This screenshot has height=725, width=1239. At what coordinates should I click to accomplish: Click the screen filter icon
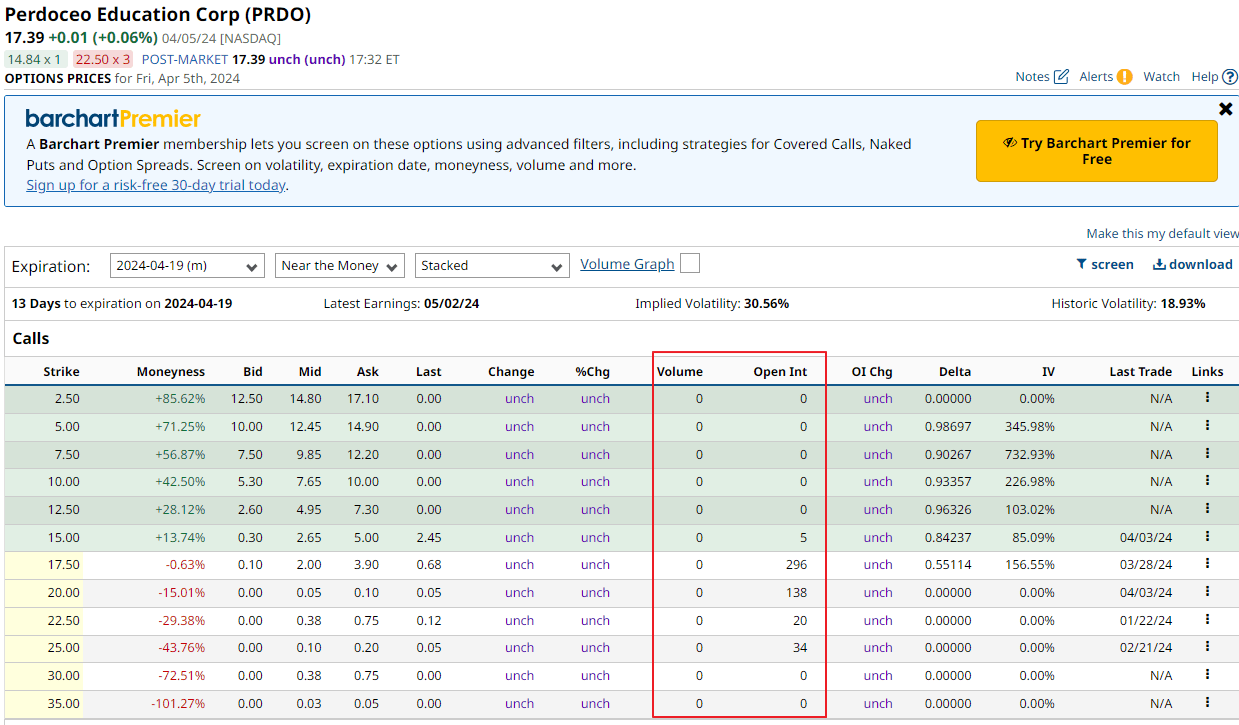tap(1081, 264)
